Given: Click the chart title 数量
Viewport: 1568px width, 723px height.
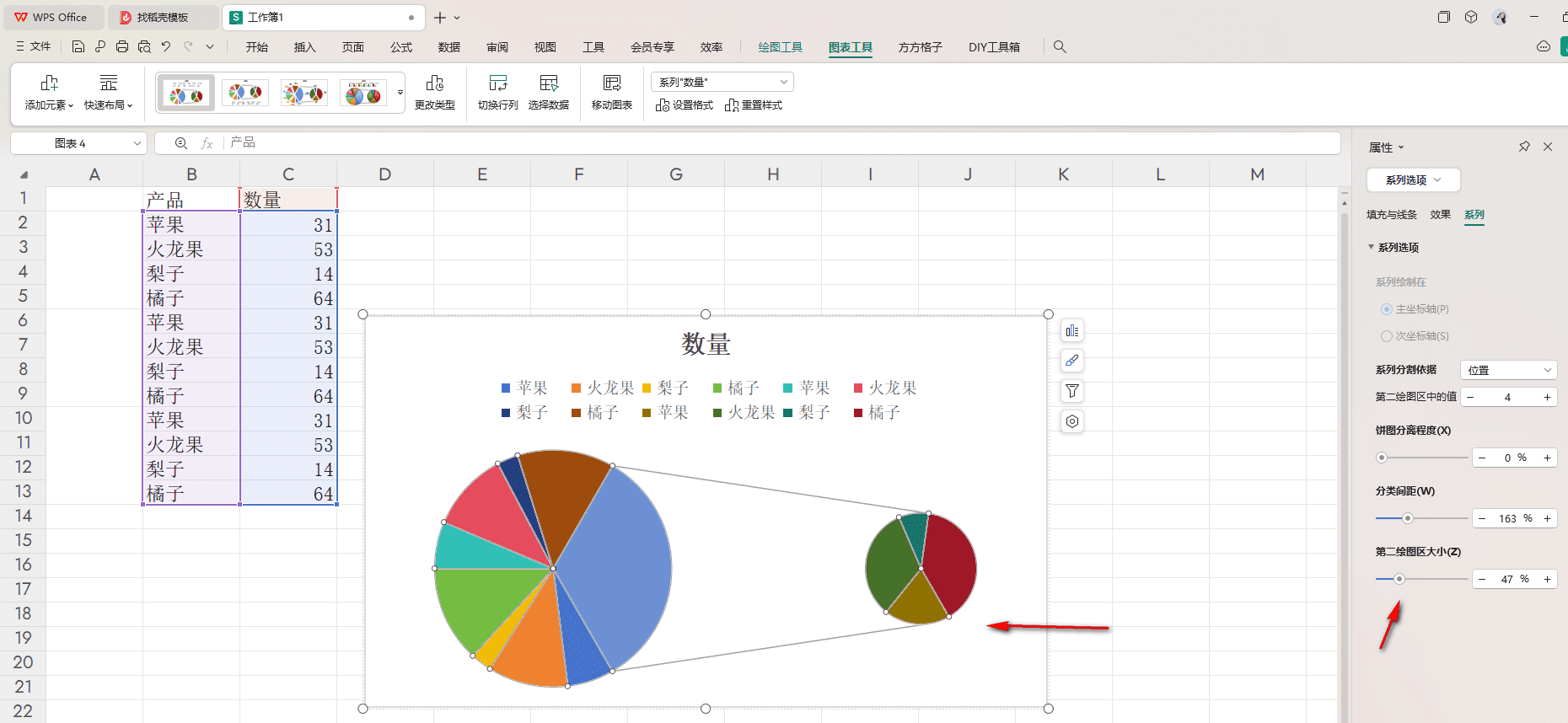Looking at the screenshot, I should pos(706,344).
